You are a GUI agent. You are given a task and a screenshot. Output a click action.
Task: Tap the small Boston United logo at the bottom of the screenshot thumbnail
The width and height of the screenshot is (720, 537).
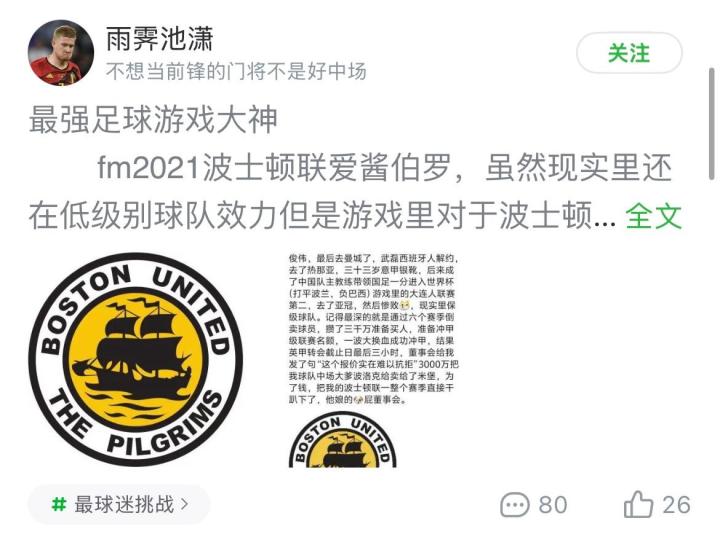coord(343,441)
